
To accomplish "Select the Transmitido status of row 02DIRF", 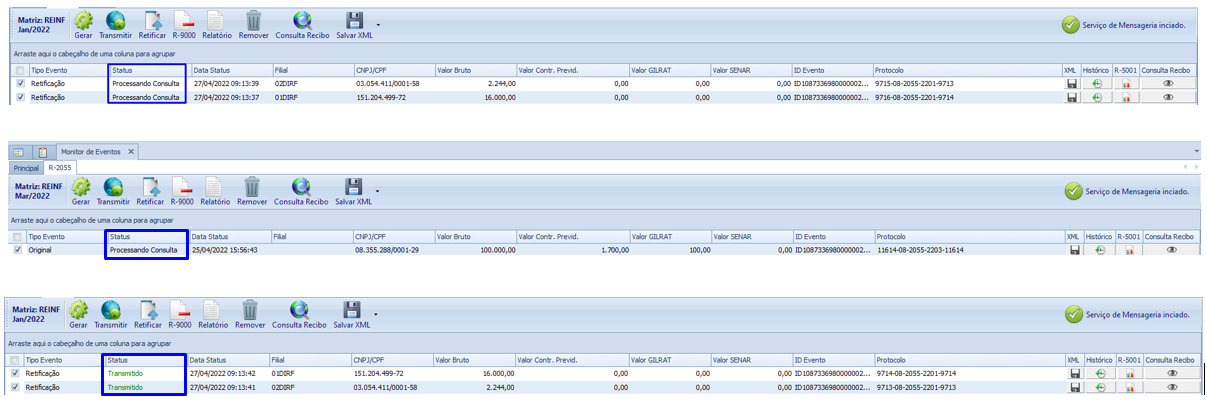I will (126, 386).
